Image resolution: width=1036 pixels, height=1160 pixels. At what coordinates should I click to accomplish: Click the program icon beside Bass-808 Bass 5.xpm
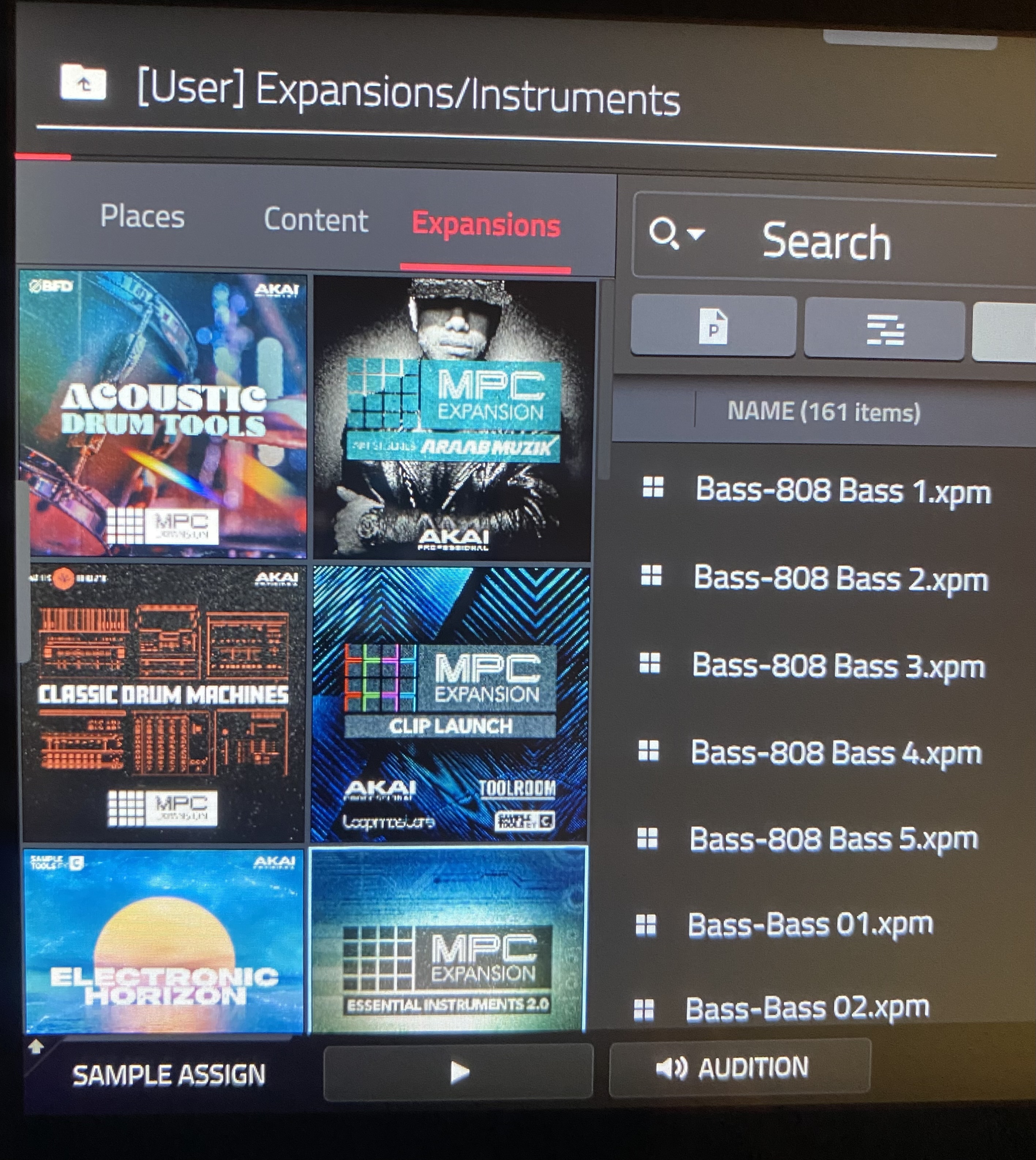click(x=647, y=838)
